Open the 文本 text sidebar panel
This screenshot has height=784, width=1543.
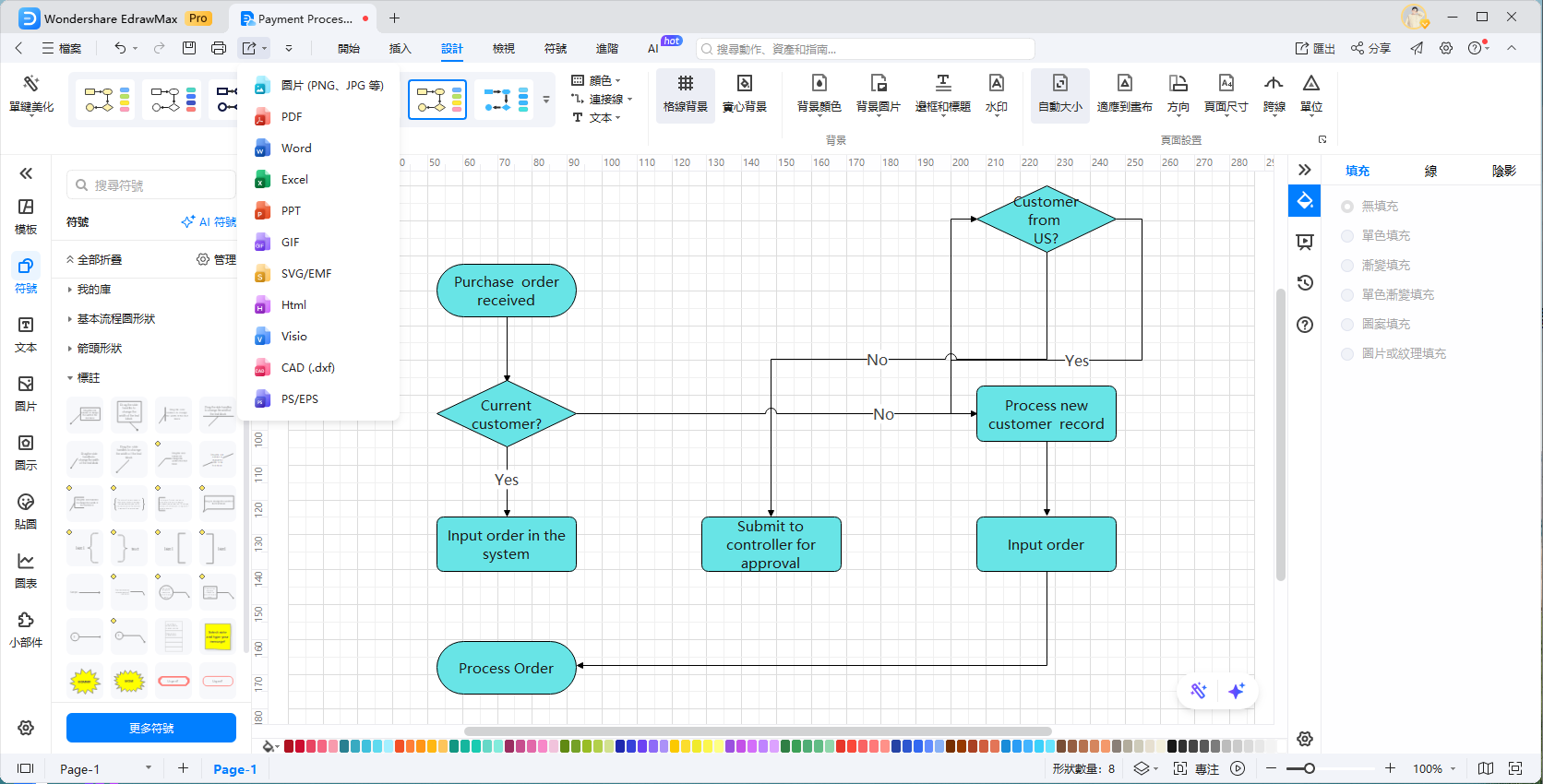coord(26,335)
